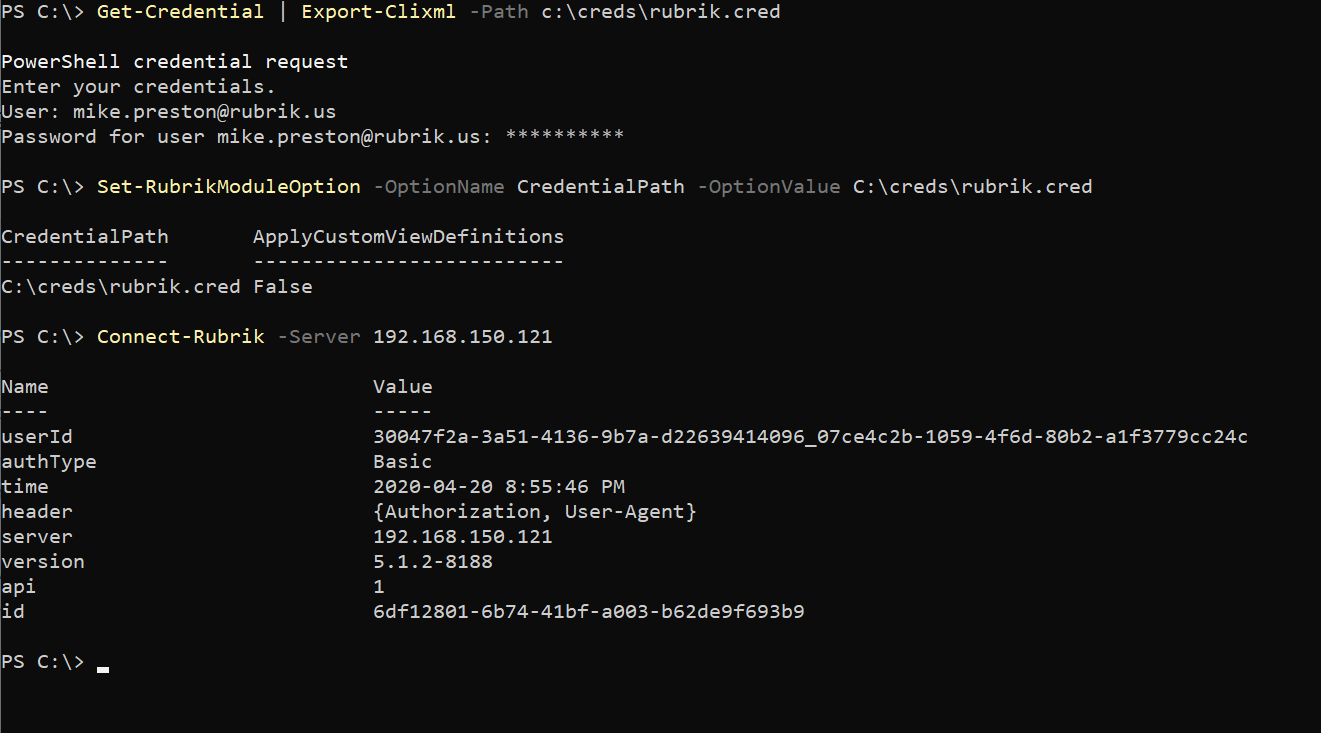The width and height of the screenshot is (1321, 733).
Task: Click the blinking cursor at last prompt
Action: 103,669
